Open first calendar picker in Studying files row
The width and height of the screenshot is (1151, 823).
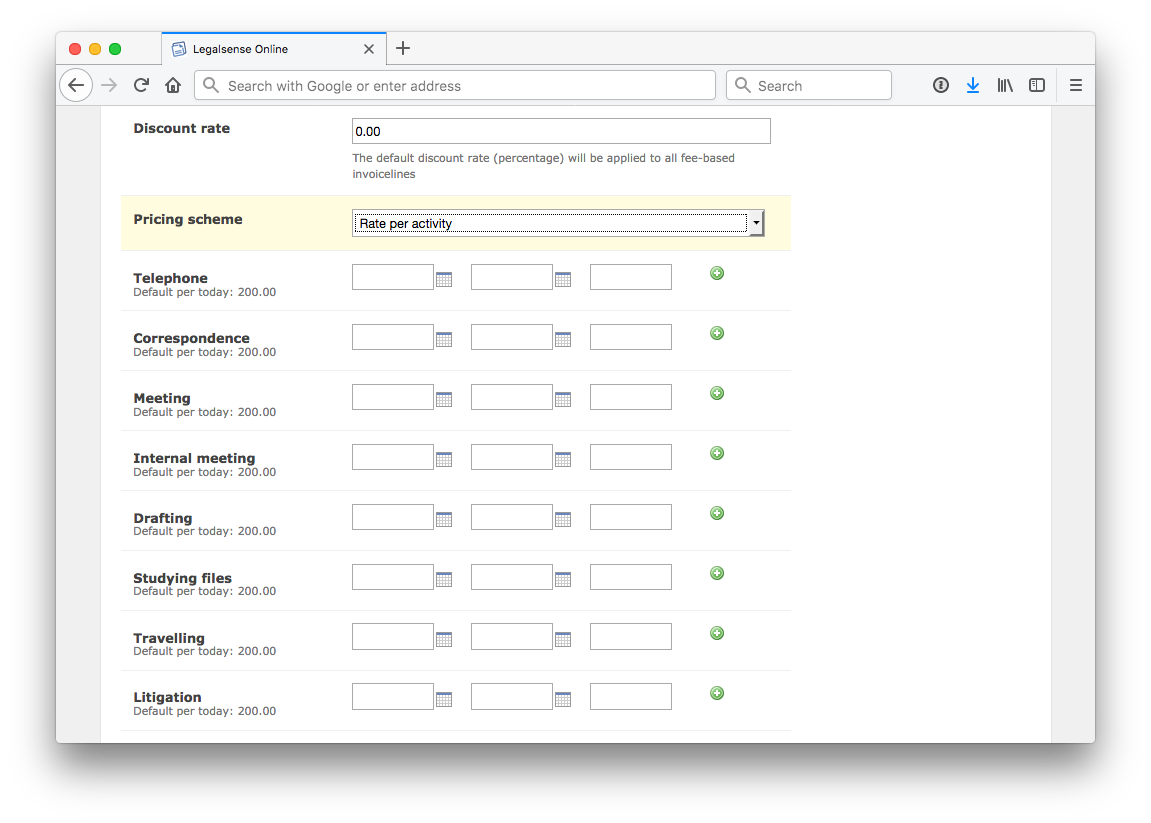point(443,579)
